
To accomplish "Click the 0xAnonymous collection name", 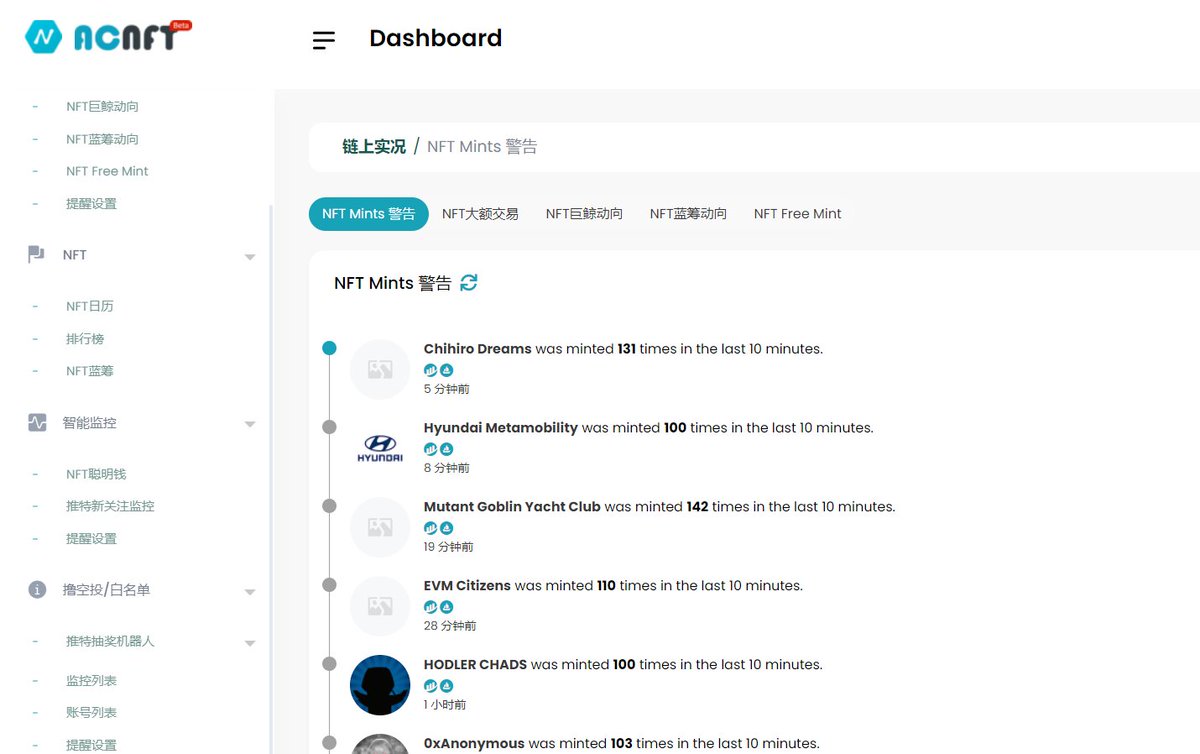I will [x=474, y=744].
